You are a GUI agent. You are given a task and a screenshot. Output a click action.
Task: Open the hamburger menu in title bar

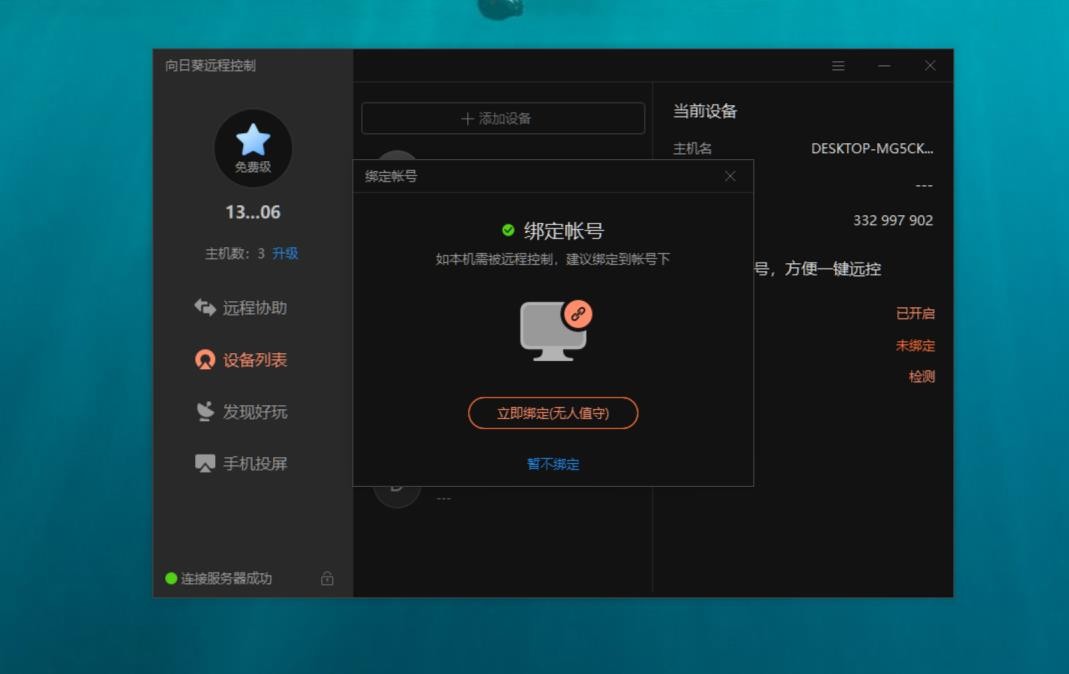click(x=838, y=65)
